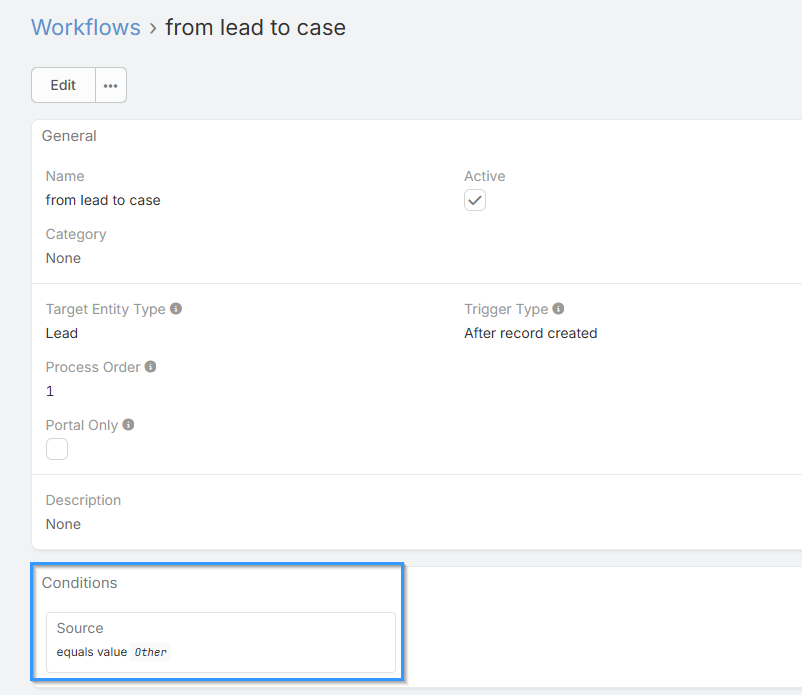Click the Process Order info icon
The width and height of the screenshot is (802, 695).
point(151,367)
